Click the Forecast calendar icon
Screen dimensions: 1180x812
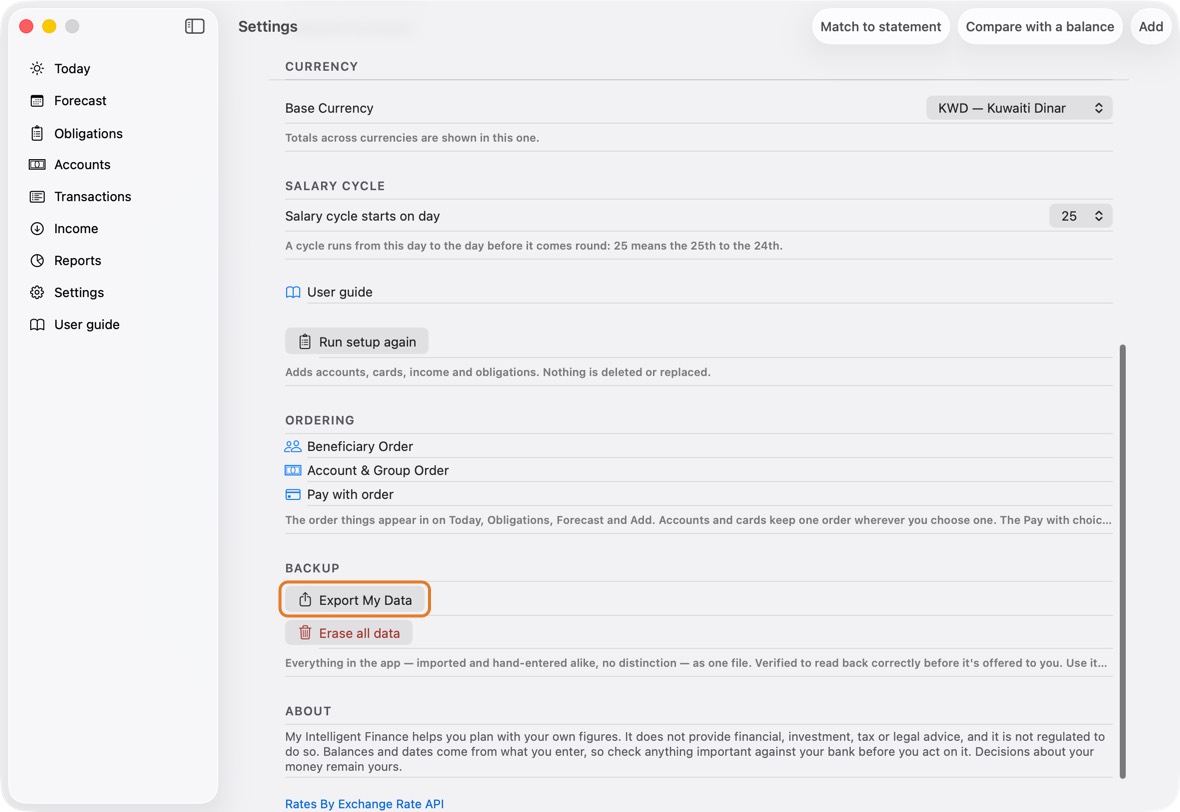pos(37,101)
